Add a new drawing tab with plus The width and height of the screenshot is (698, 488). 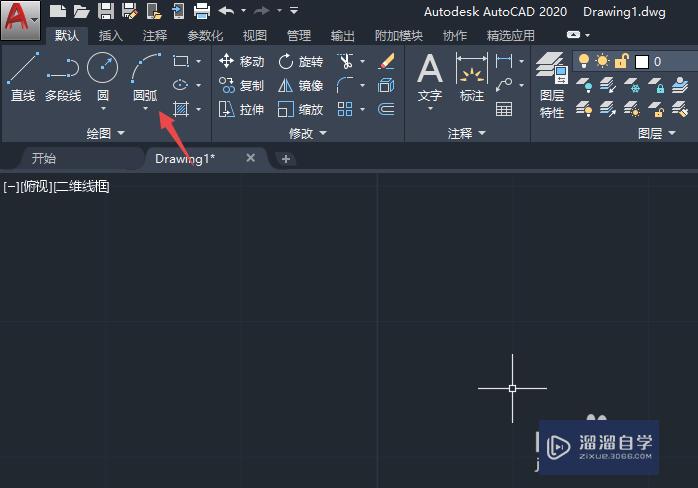point(286,159)
